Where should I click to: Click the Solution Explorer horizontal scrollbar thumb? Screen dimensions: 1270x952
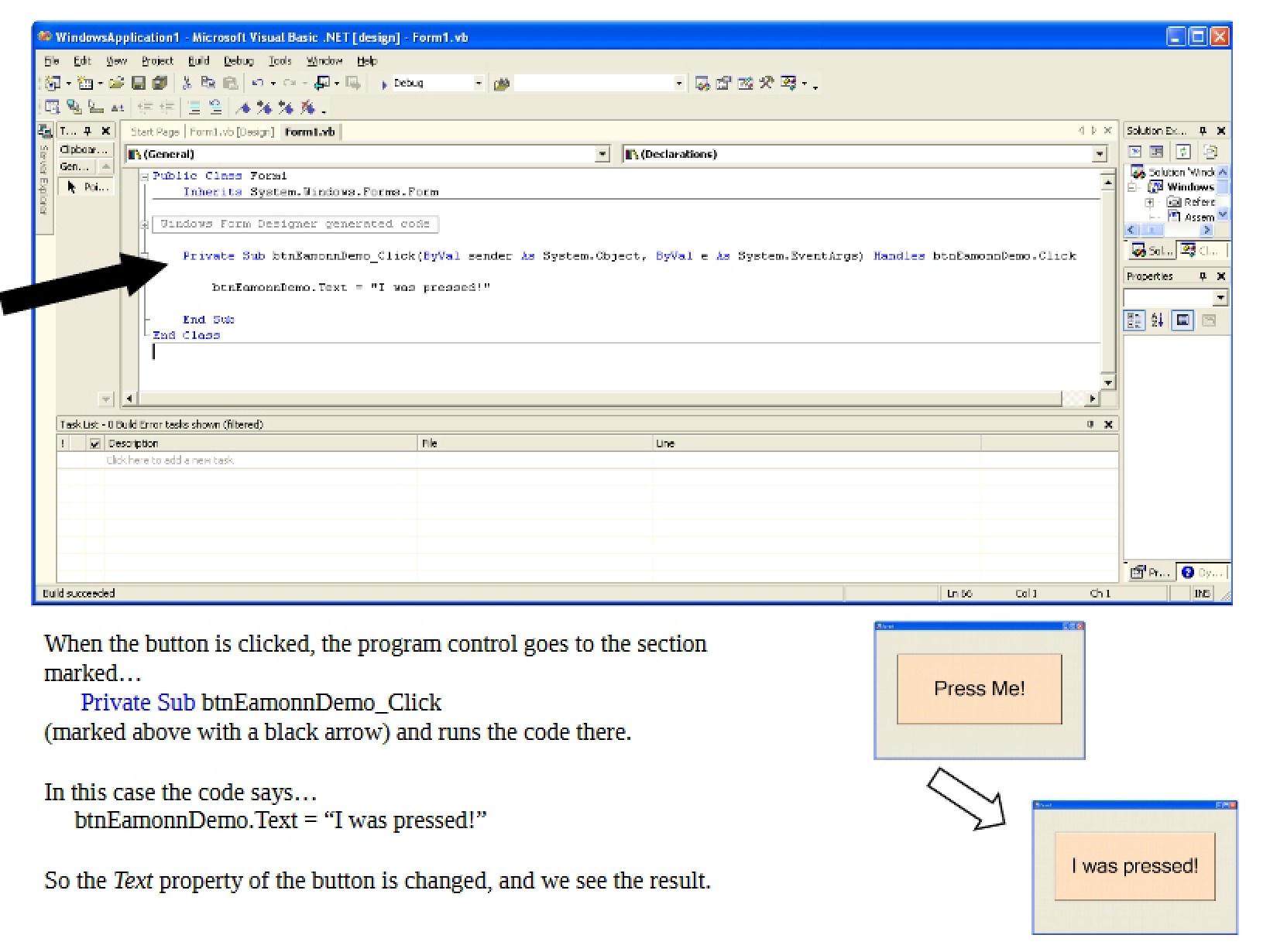pyautogui.click(x=1153, y=231)
